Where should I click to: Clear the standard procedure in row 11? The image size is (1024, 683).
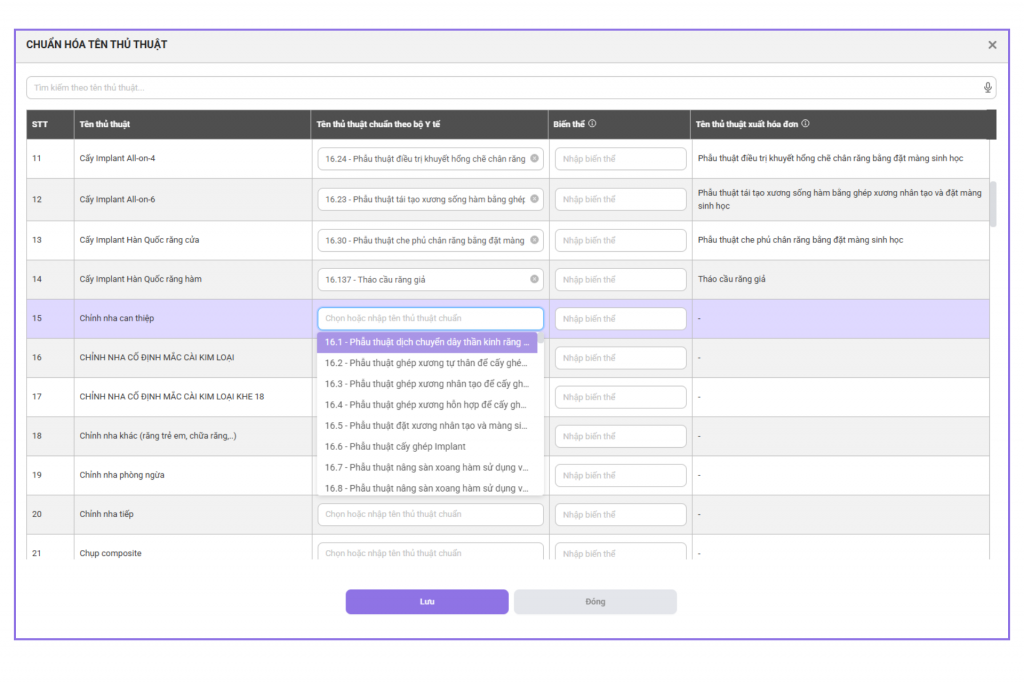534,159
